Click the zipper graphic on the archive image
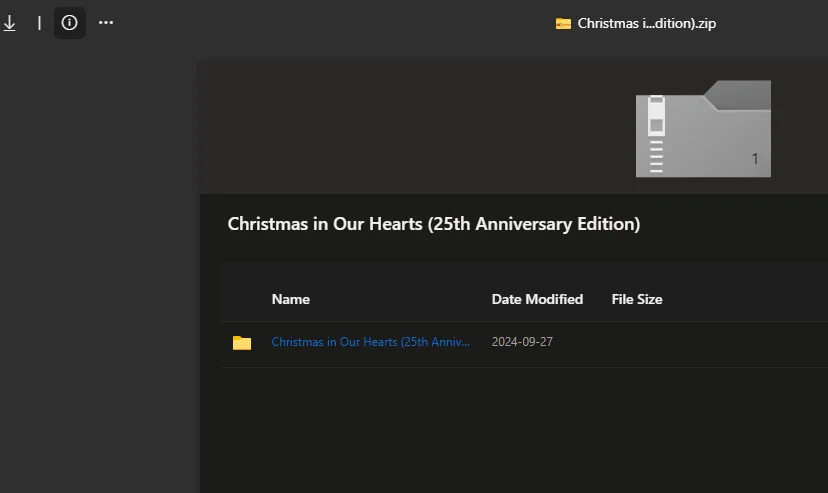 coord(656,135)
